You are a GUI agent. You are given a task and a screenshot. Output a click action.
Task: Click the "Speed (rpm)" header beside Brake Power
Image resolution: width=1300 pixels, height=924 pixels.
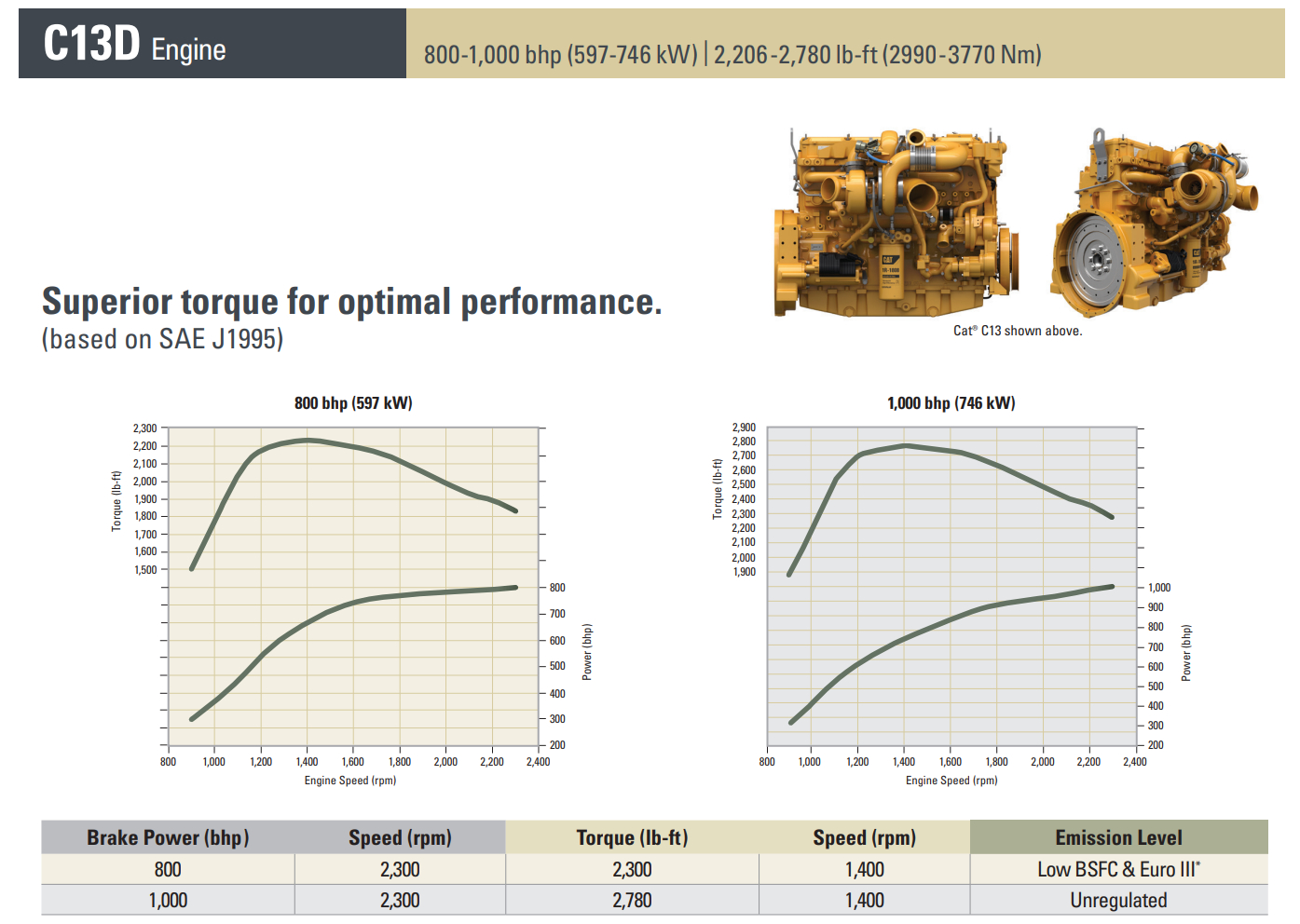coord(400,837)
